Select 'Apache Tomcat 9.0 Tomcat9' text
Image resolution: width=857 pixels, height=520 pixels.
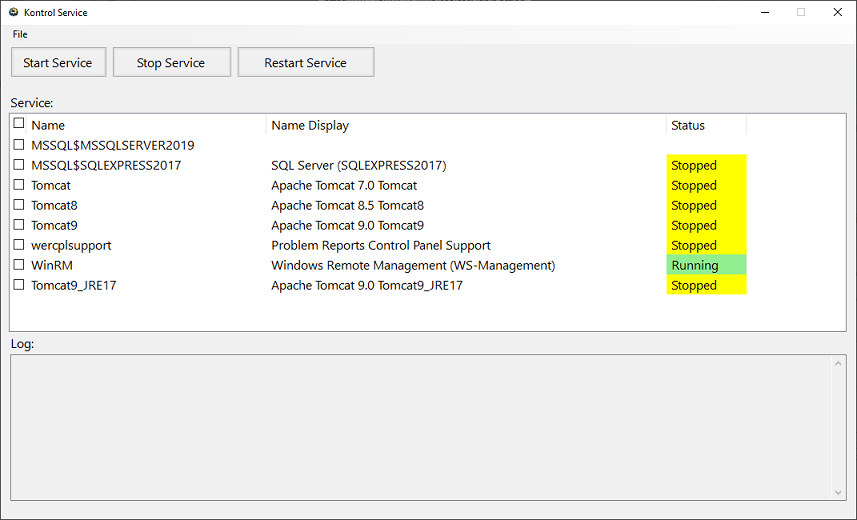[348, 225]
